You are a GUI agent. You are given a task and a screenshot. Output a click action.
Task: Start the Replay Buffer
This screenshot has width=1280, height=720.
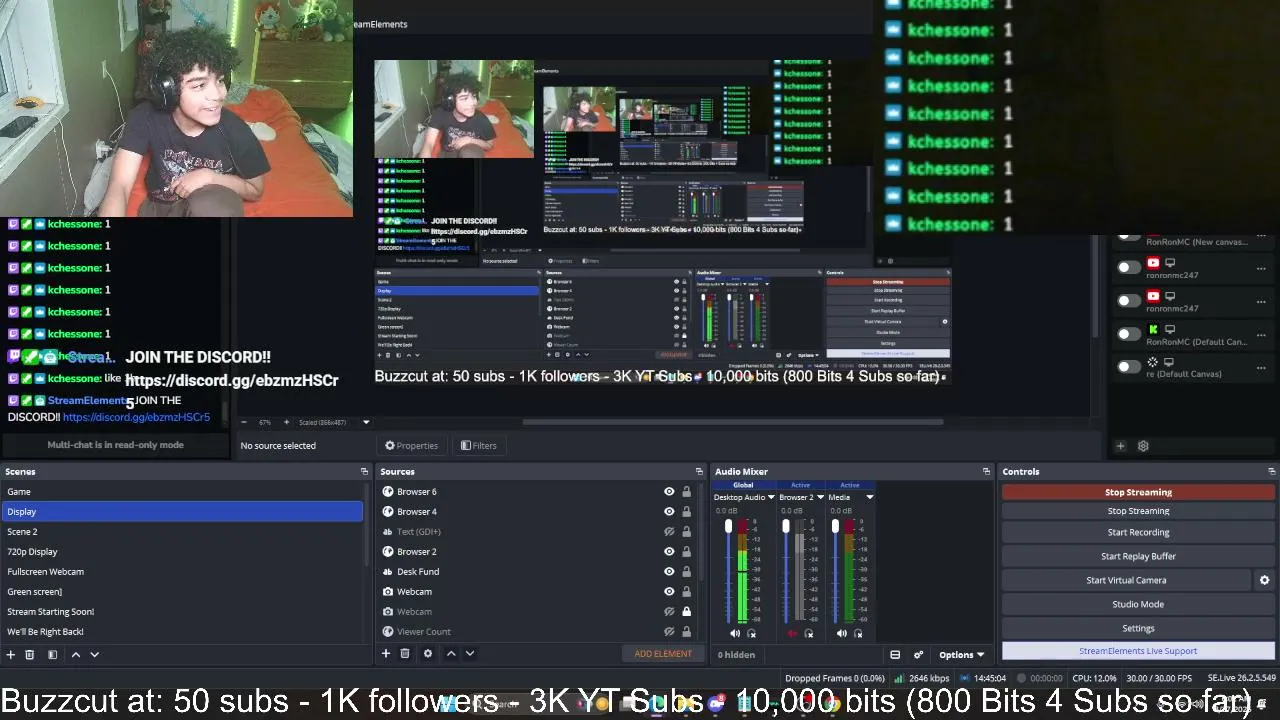(x=1138, y=556)
